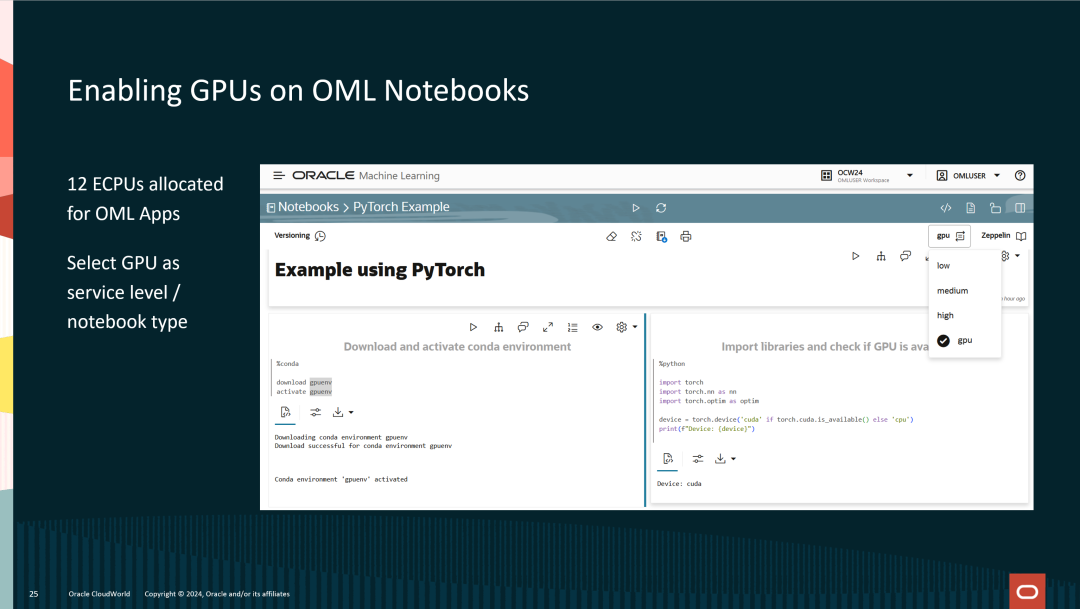Open comments on conda paragraph
The image size is (1080, 609).
523,327
